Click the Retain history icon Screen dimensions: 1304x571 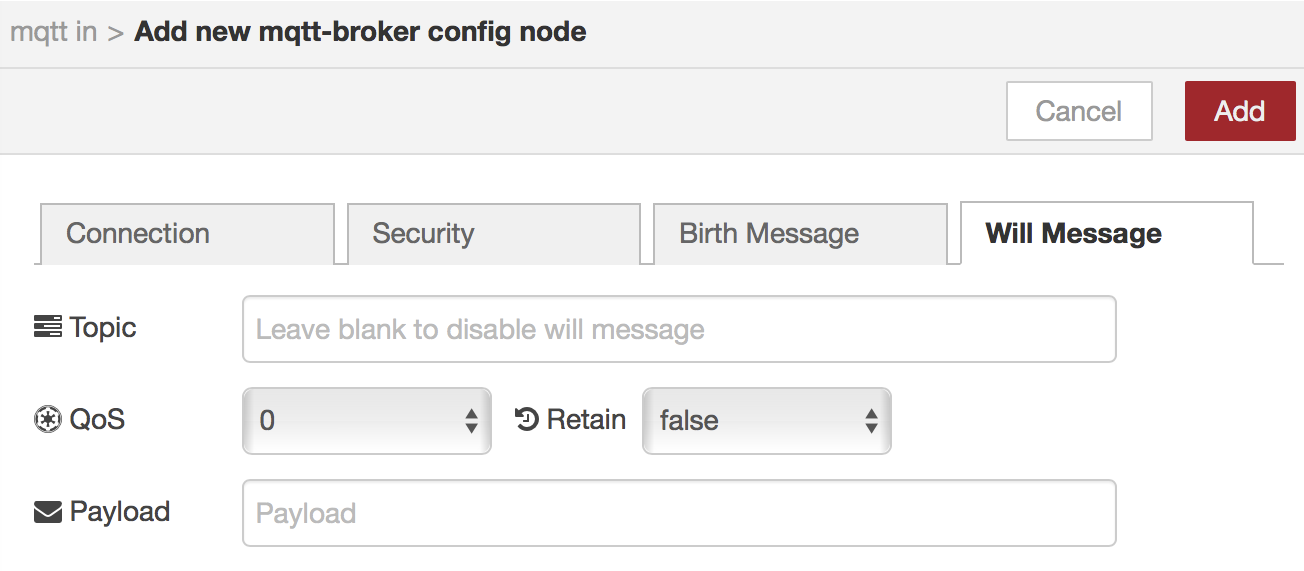point(527,419)
